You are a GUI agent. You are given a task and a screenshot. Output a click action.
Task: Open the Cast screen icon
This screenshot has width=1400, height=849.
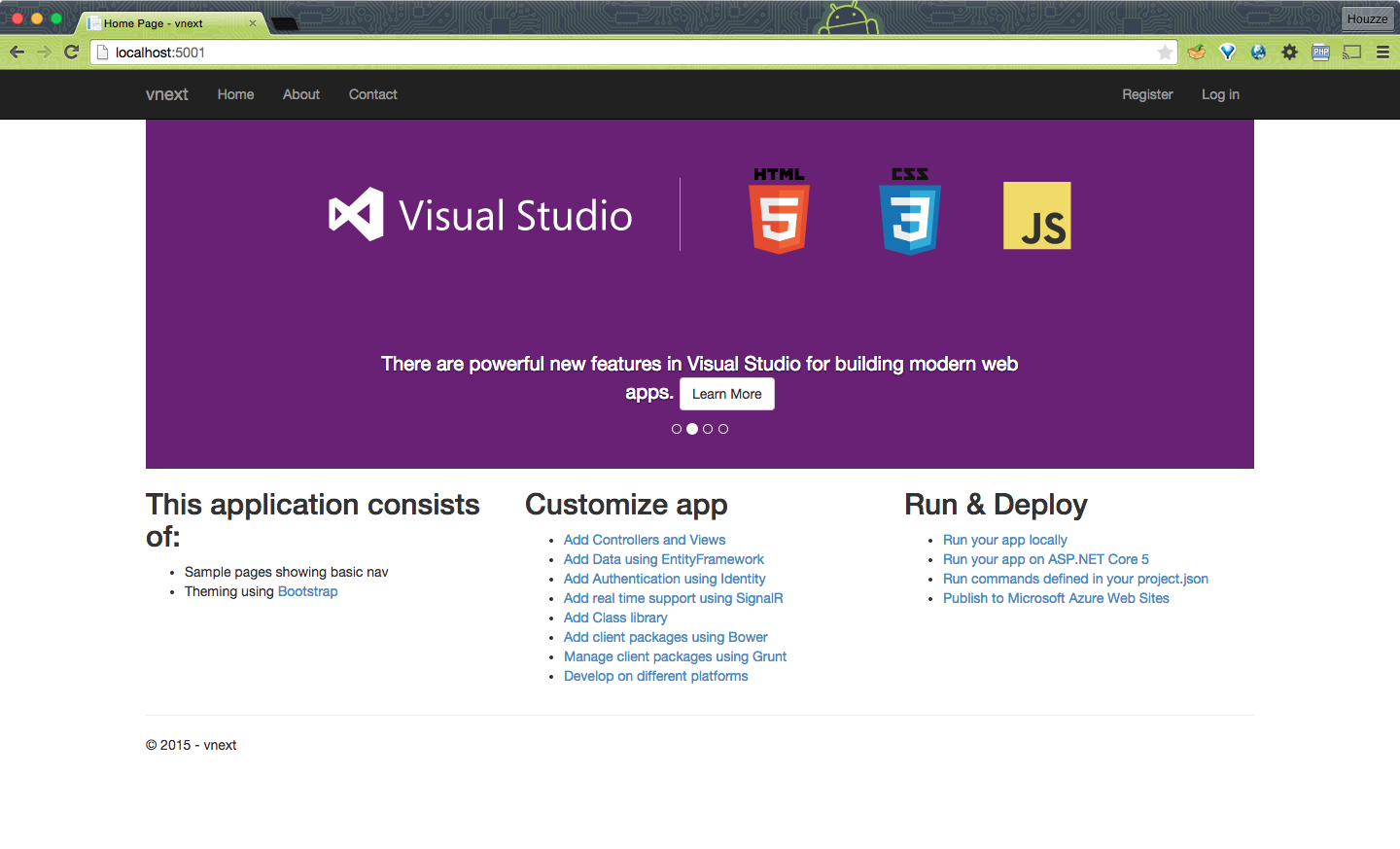(x=1351, y=53)
